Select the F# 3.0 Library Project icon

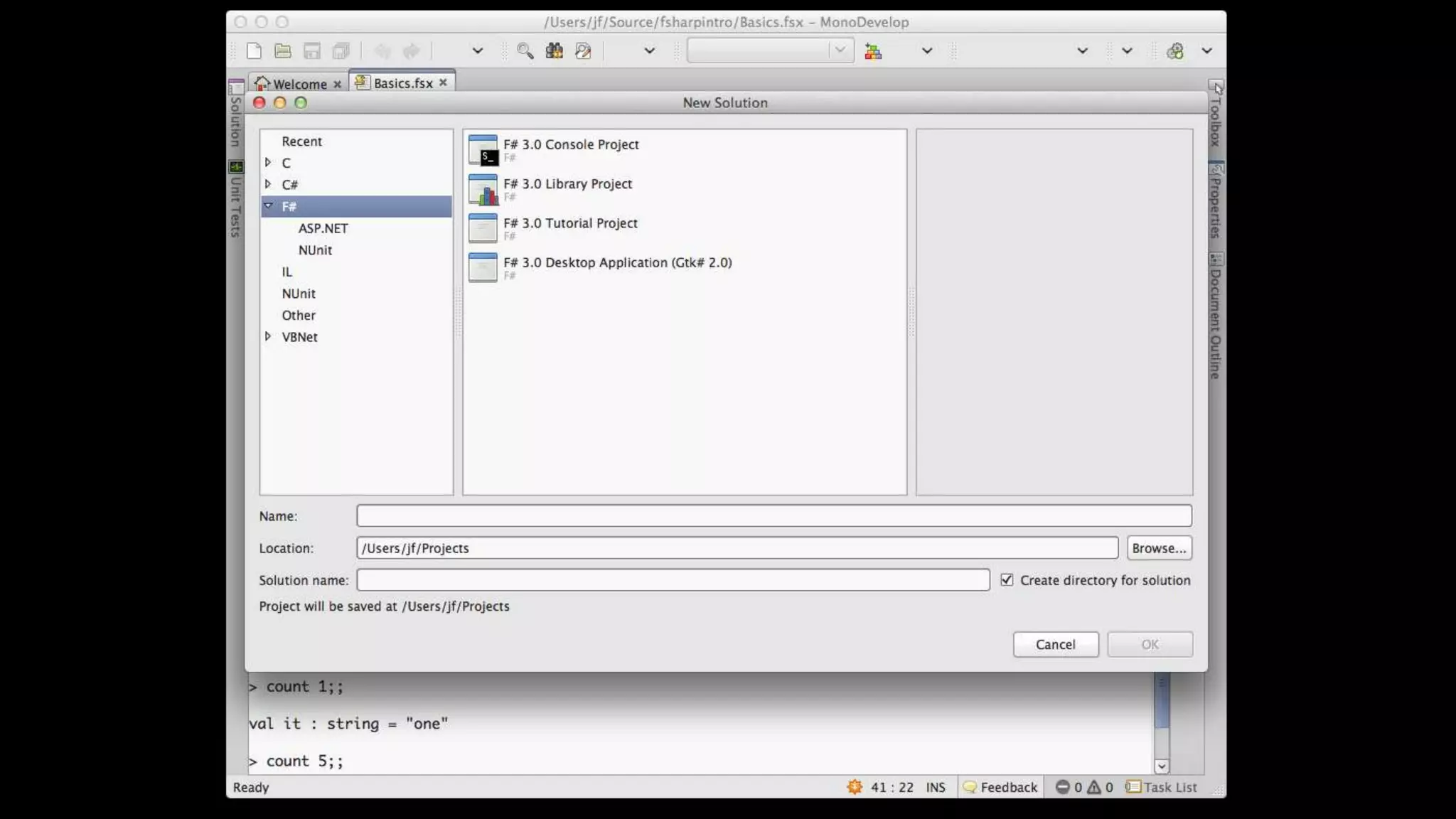[x=483, y=190]
